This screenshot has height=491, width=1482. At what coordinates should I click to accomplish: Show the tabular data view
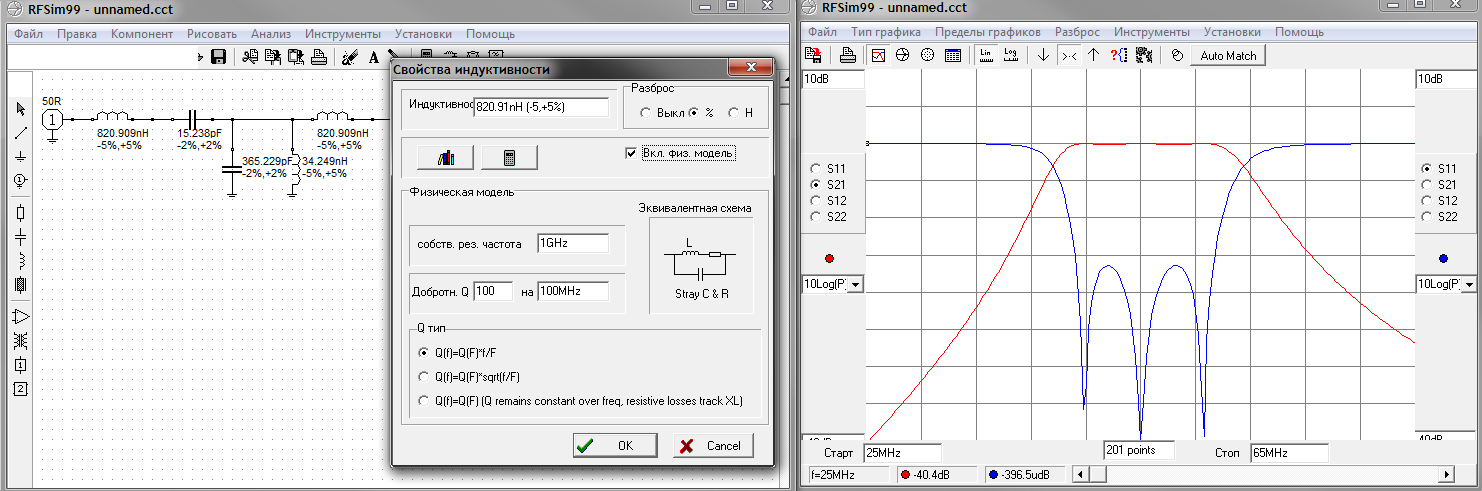click(952, 55)
